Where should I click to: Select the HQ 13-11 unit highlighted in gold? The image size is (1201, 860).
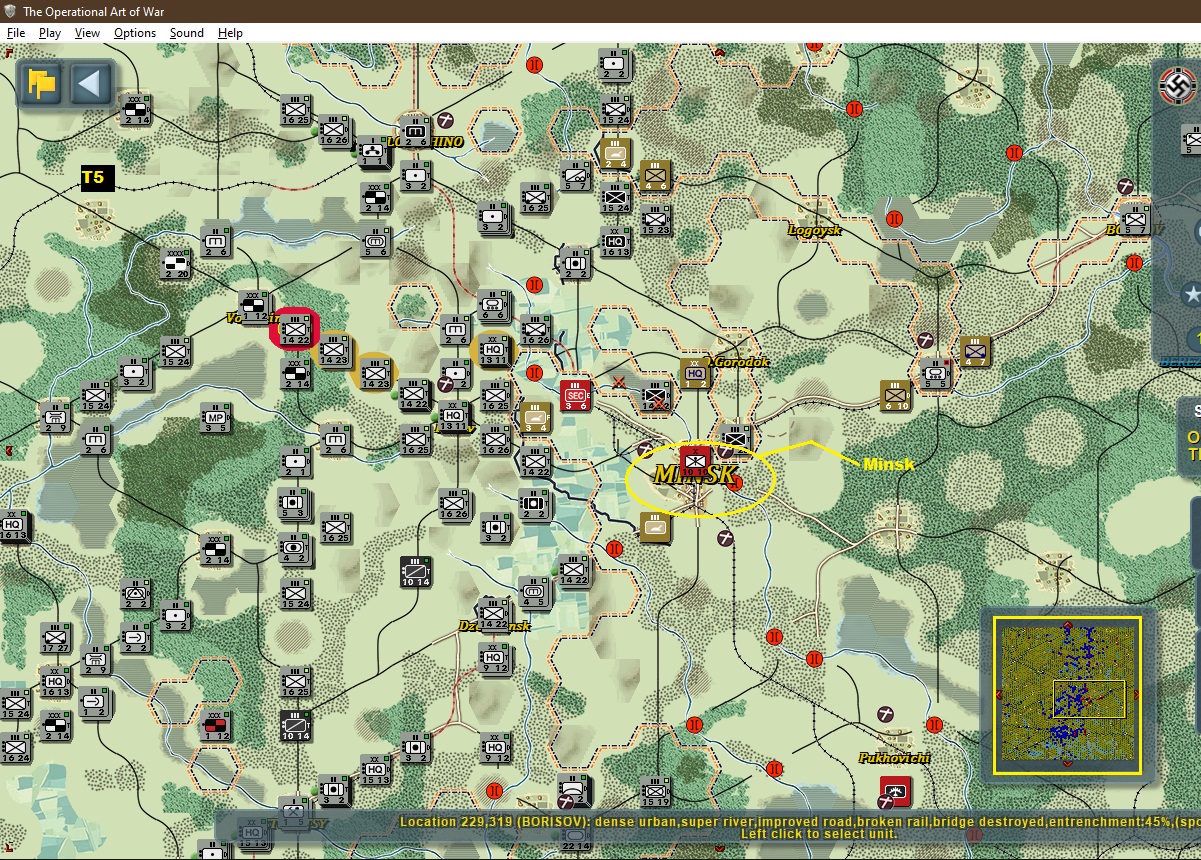495,351
